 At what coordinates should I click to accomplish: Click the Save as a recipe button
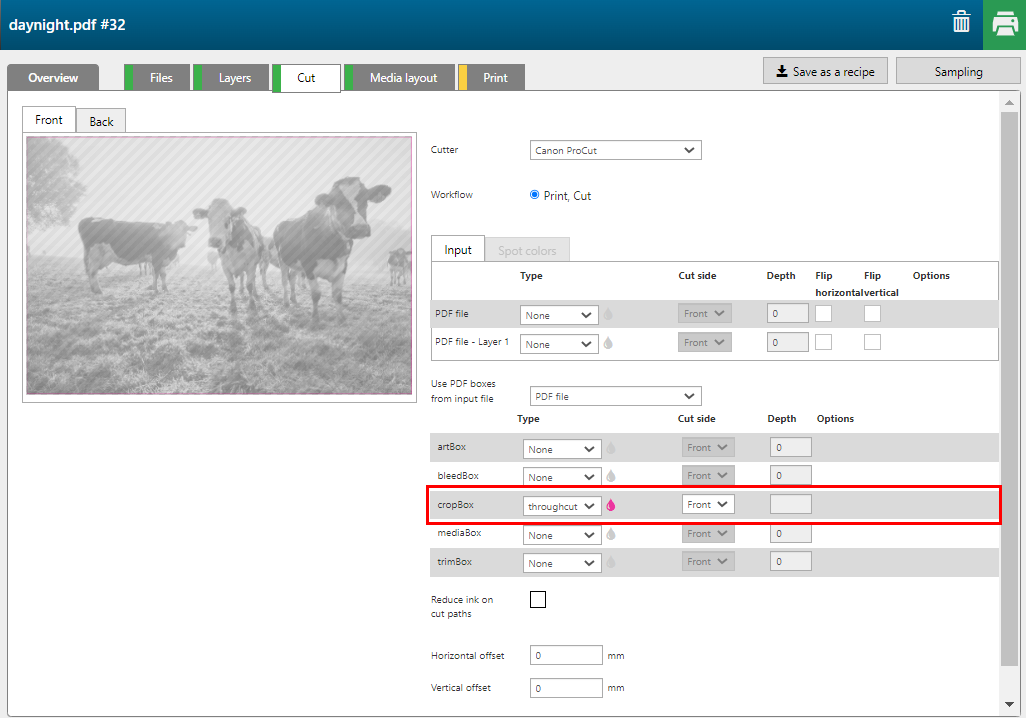825,71
